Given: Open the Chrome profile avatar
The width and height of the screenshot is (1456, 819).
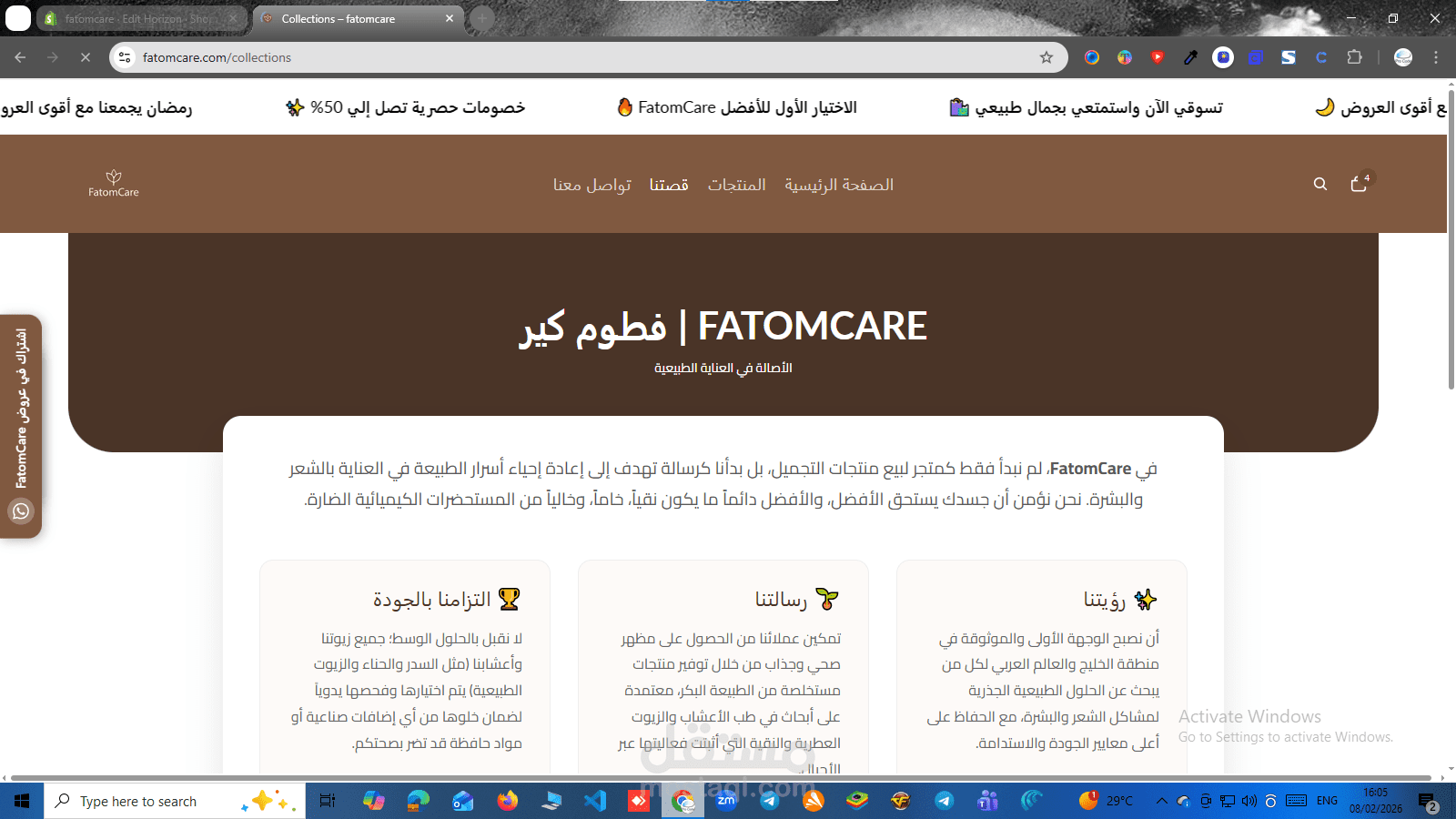Looking at the screenshot, I should tap(1403, 57).
